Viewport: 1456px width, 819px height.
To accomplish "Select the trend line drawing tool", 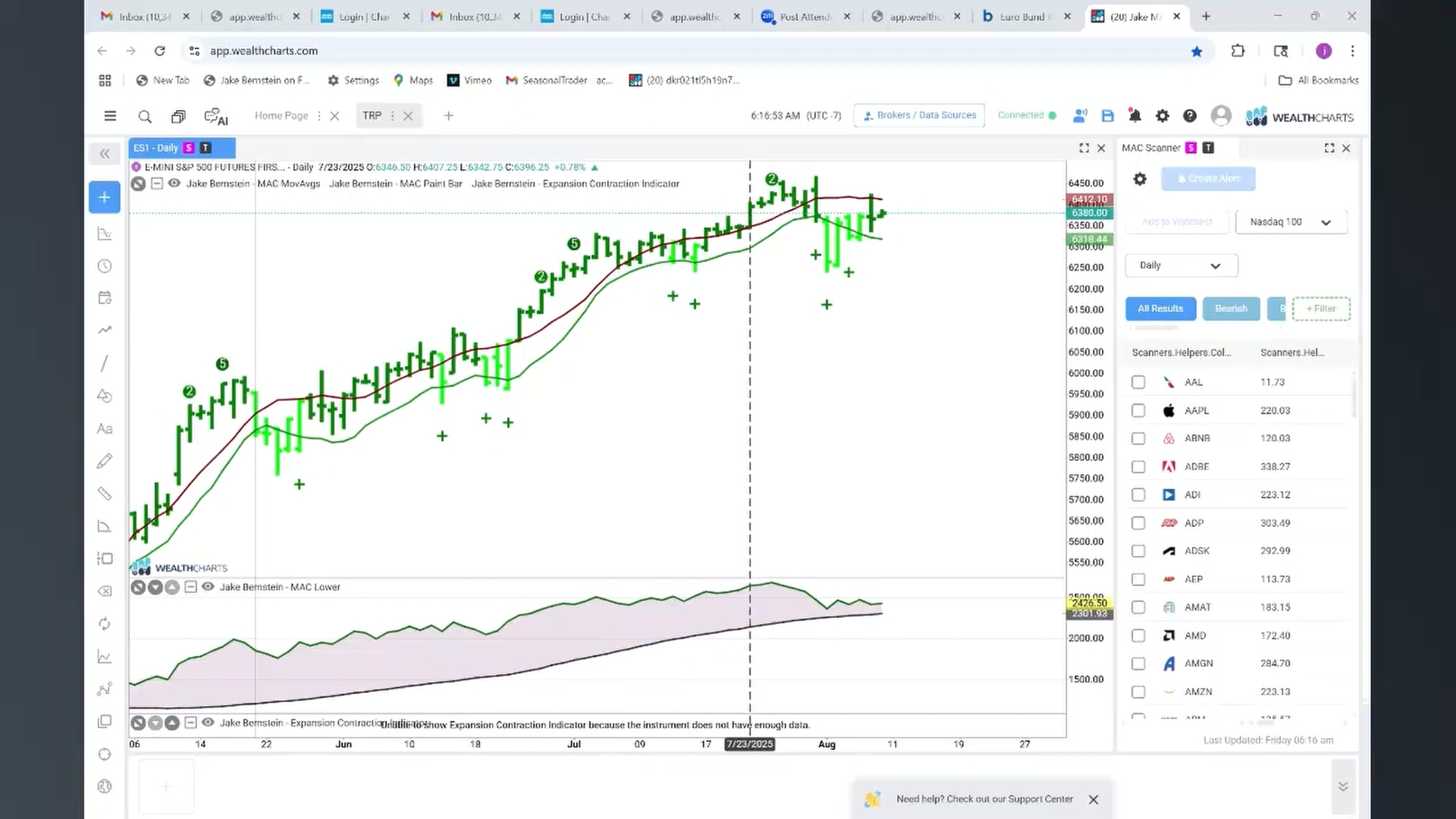I will click(105, 363).
